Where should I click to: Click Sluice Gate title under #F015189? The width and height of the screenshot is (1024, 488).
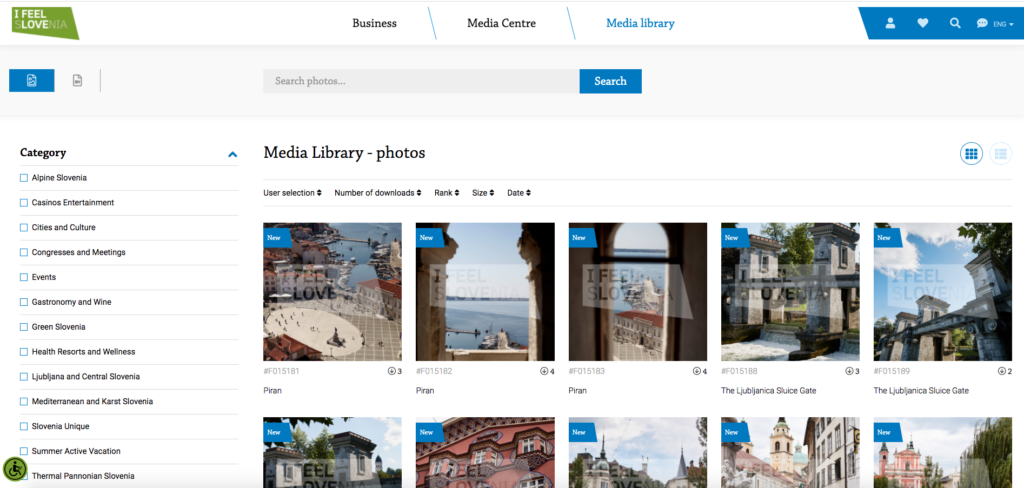[x=921, y=391]
